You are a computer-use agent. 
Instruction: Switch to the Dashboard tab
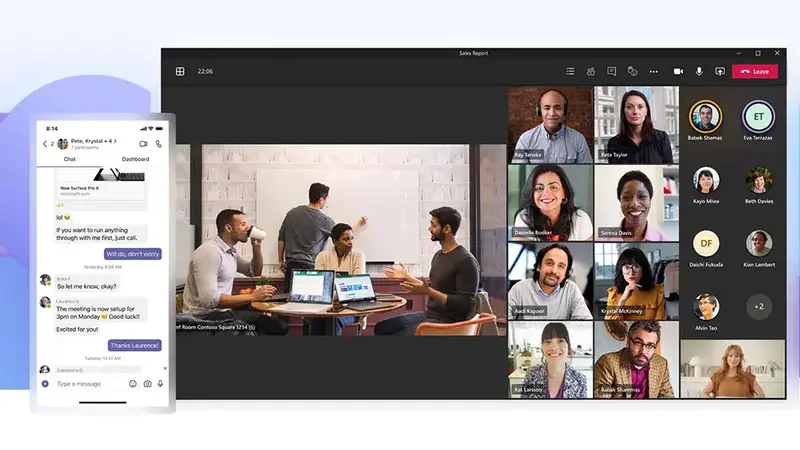(135, 159)
